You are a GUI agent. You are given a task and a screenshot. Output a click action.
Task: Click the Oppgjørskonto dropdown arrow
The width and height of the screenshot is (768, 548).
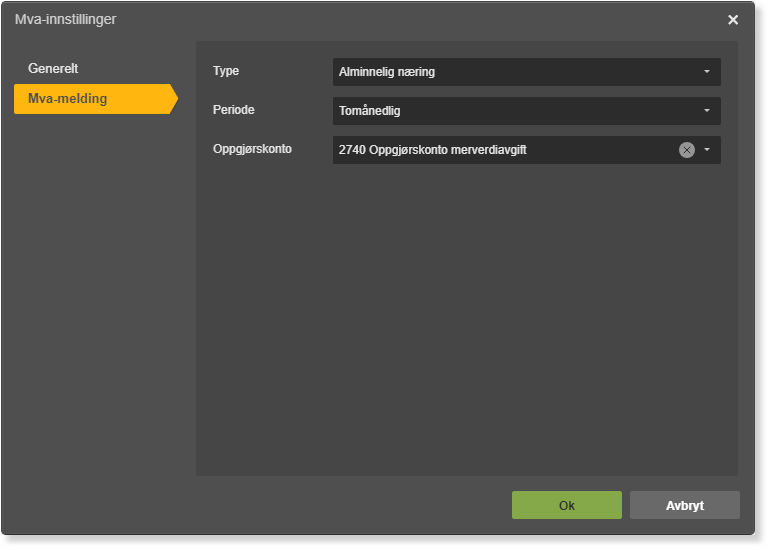707,150
